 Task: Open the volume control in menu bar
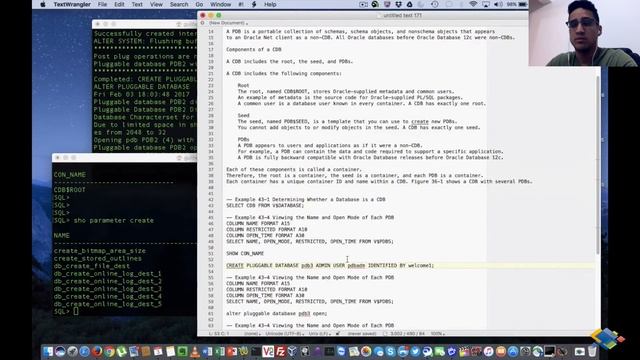click(x=498, y=4)
